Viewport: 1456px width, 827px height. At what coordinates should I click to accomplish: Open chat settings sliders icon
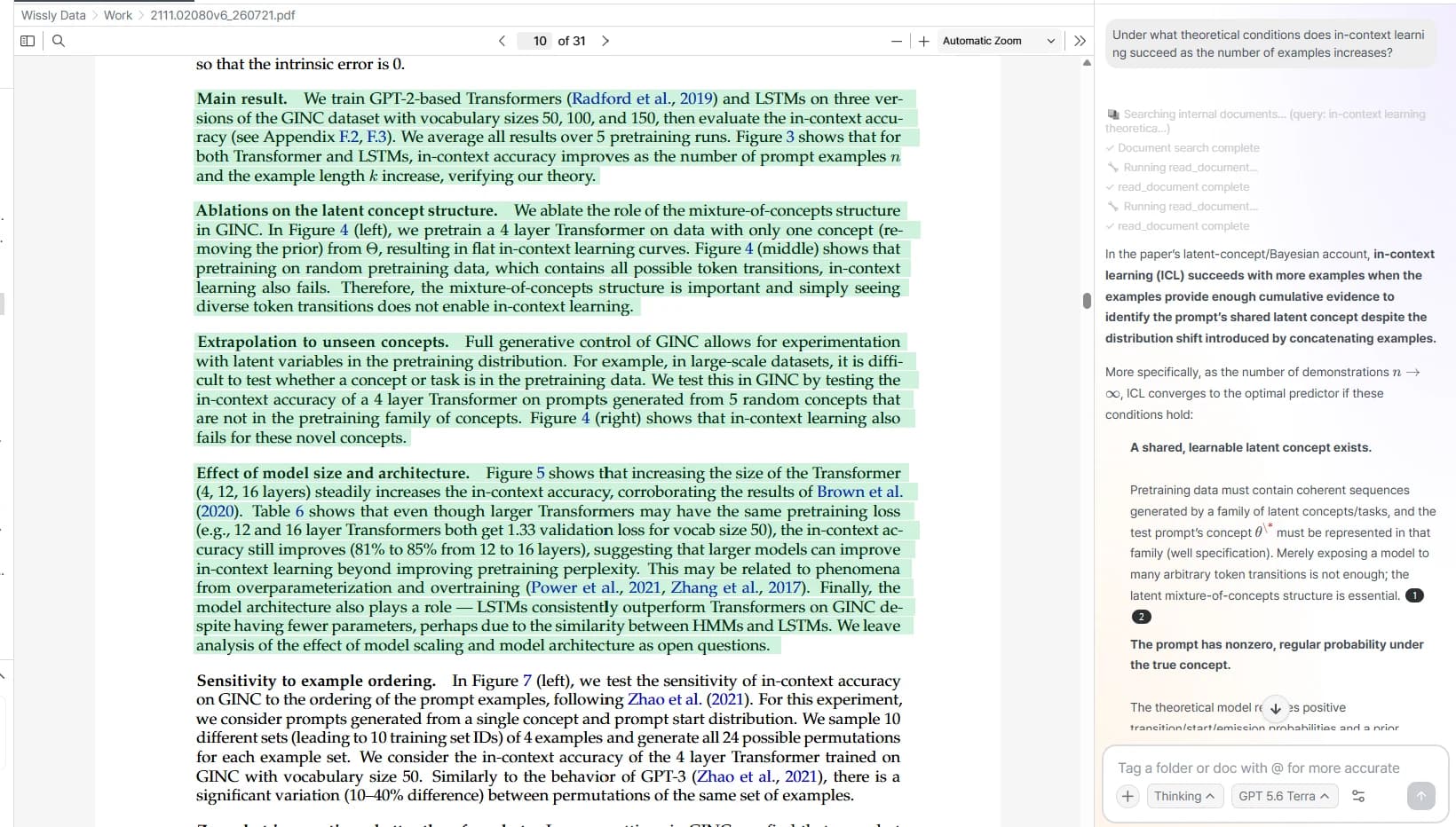[x=1358, y=796]
